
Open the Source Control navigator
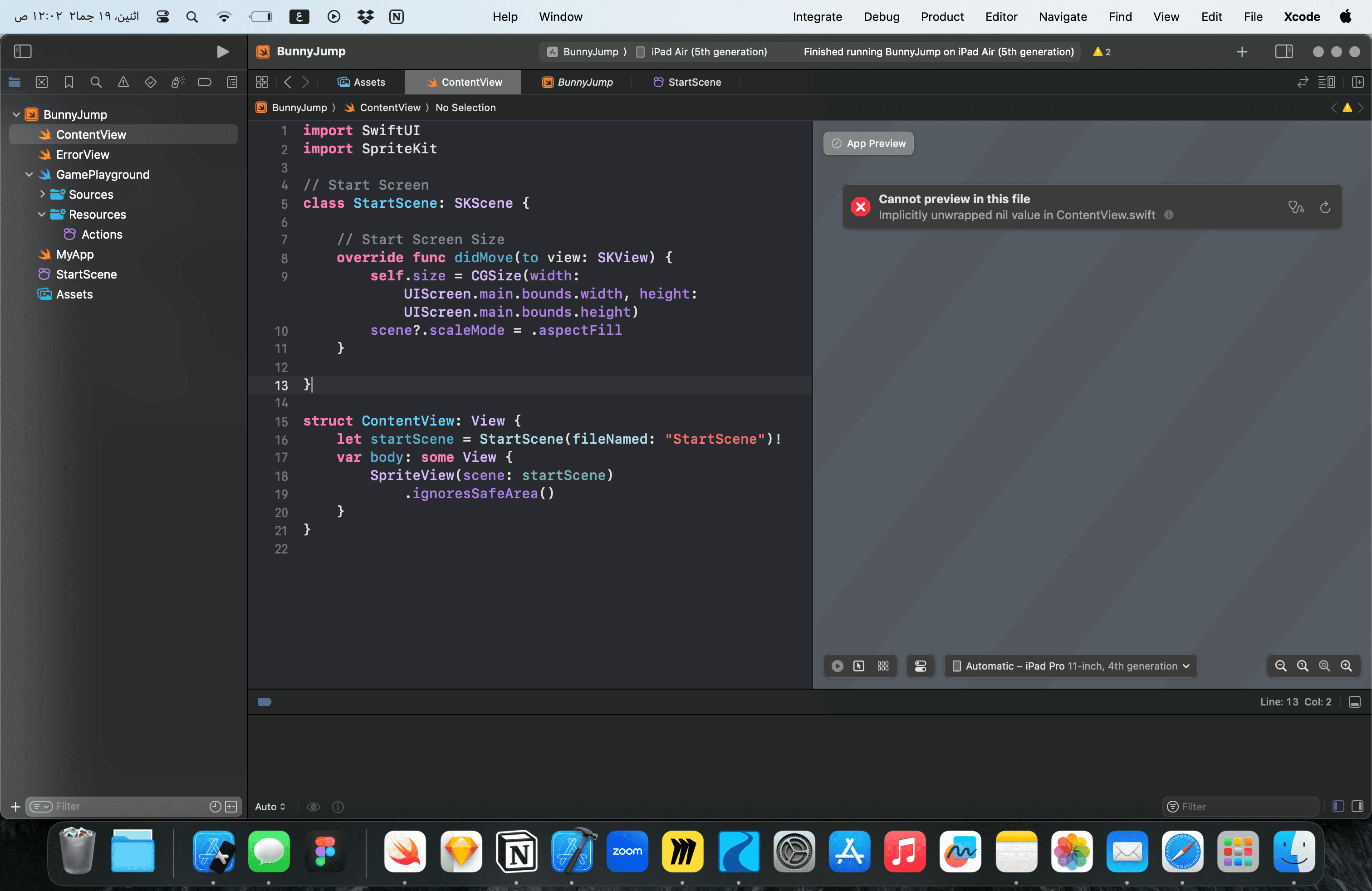point(41,83)
